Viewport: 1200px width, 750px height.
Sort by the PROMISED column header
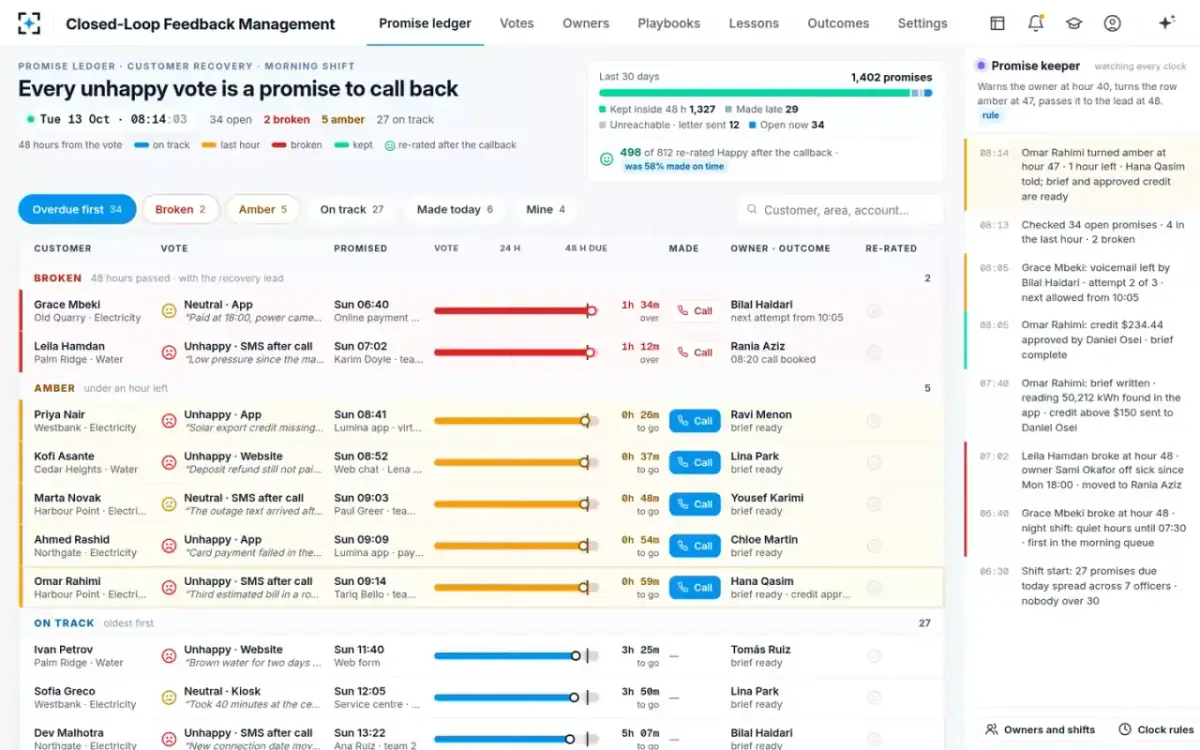point(360,248)
